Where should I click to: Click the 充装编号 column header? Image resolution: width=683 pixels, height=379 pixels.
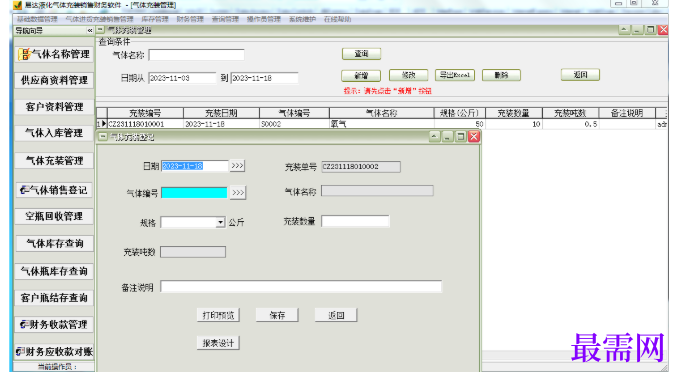point(145,113)
